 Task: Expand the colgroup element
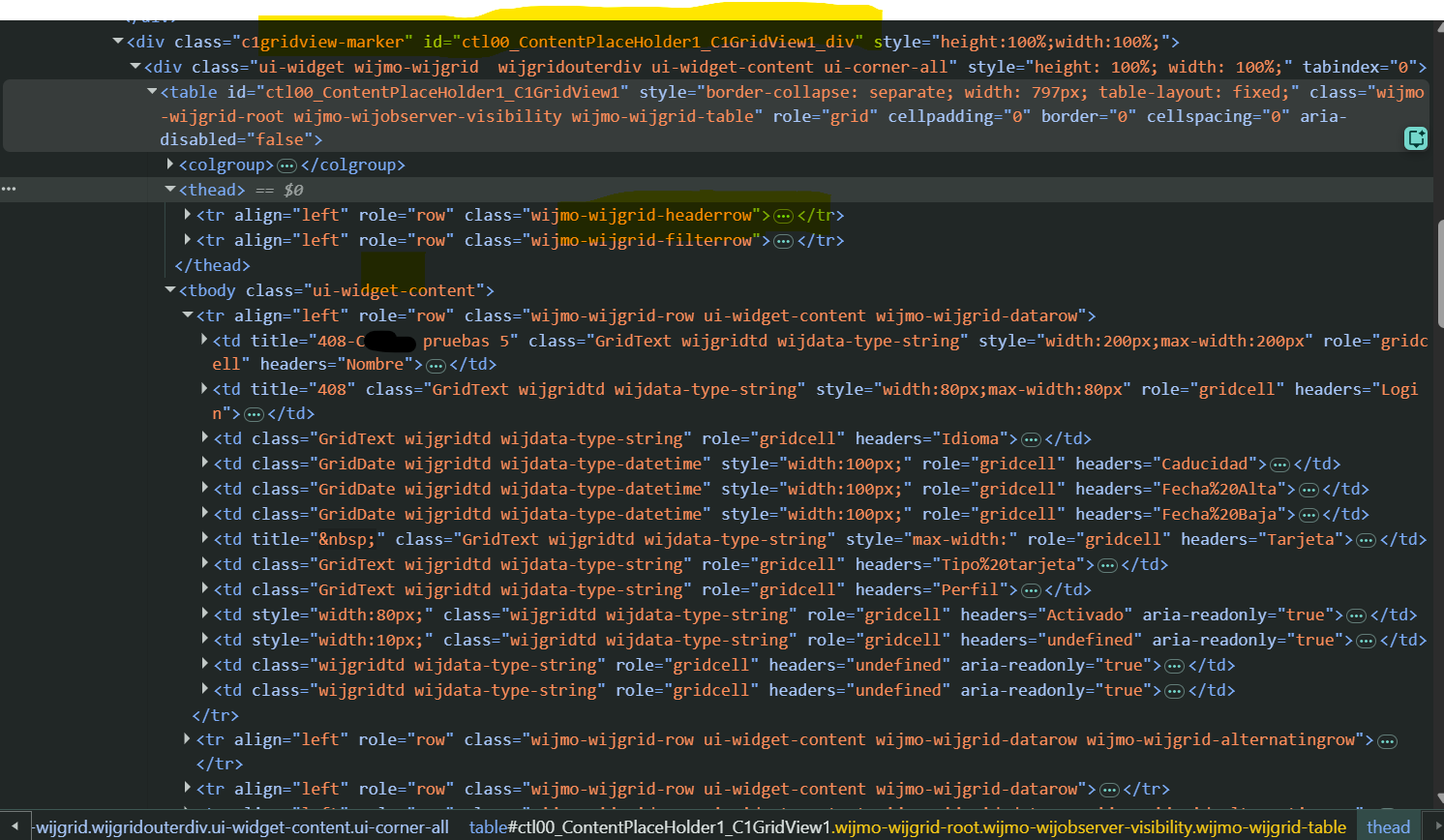[170, 164]
